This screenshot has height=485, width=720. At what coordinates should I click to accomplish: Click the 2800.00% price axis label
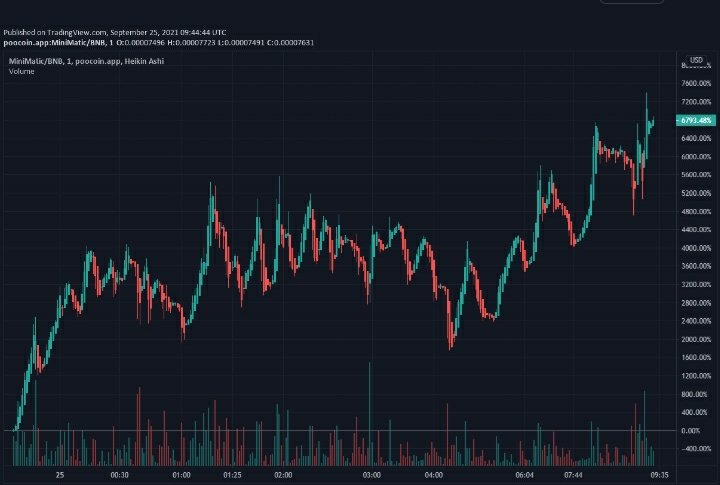click(696, 303)
